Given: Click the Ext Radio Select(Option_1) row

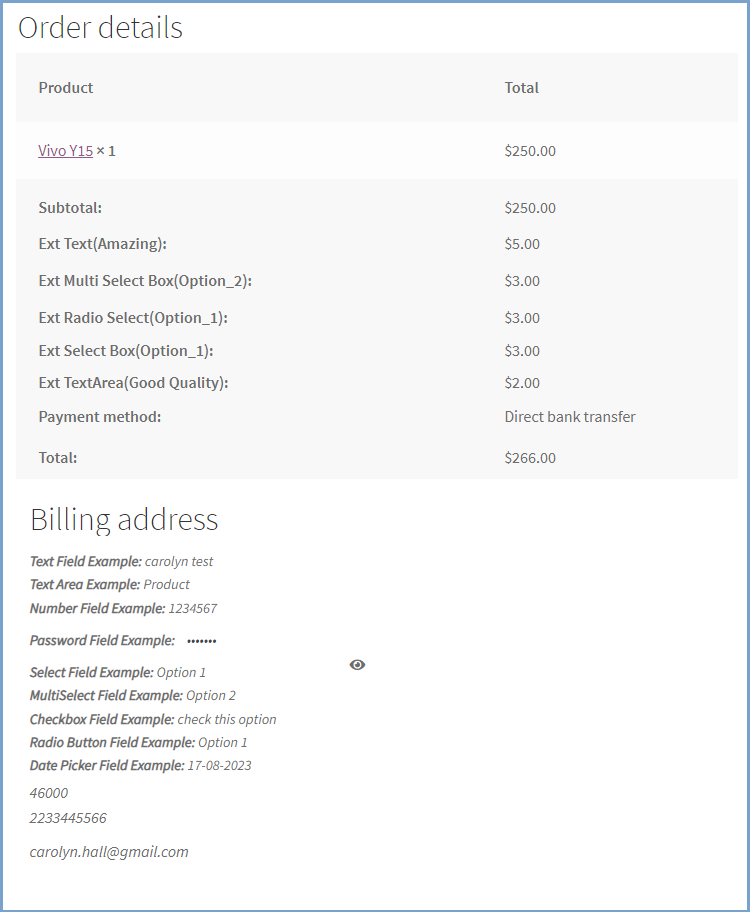Looking at the screenshot, I should click(132, 317).
